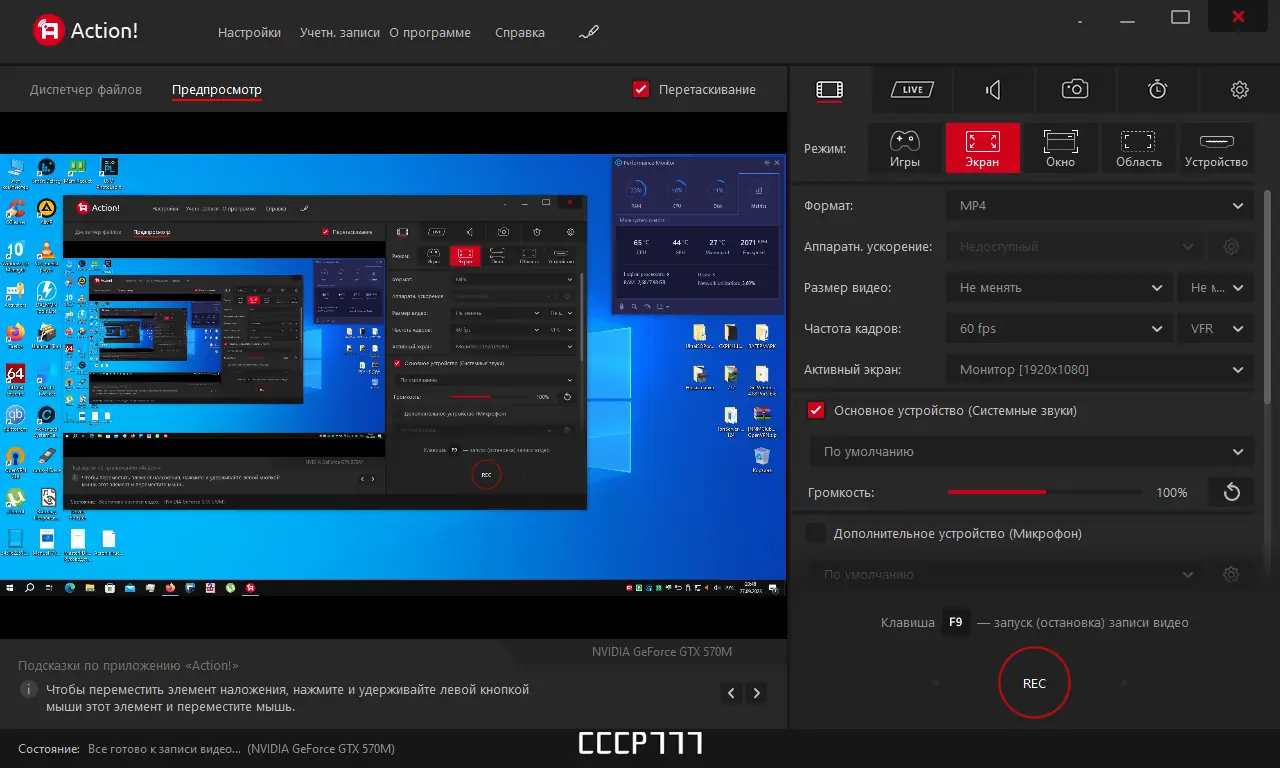Open the video recording tab with the film icon
Screen dimensions: 1280x768
tap(829, 90)
